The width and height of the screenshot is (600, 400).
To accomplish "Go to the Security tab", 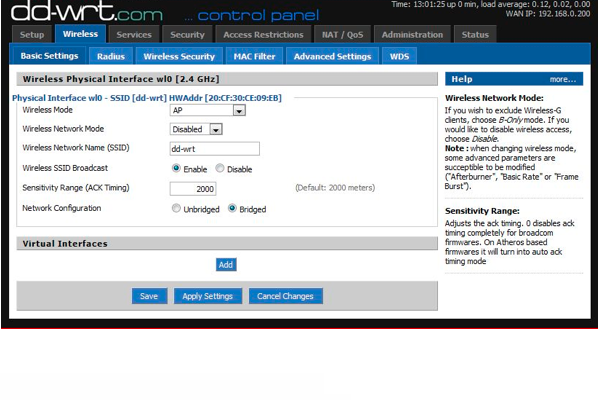I will tap(187, 34).
